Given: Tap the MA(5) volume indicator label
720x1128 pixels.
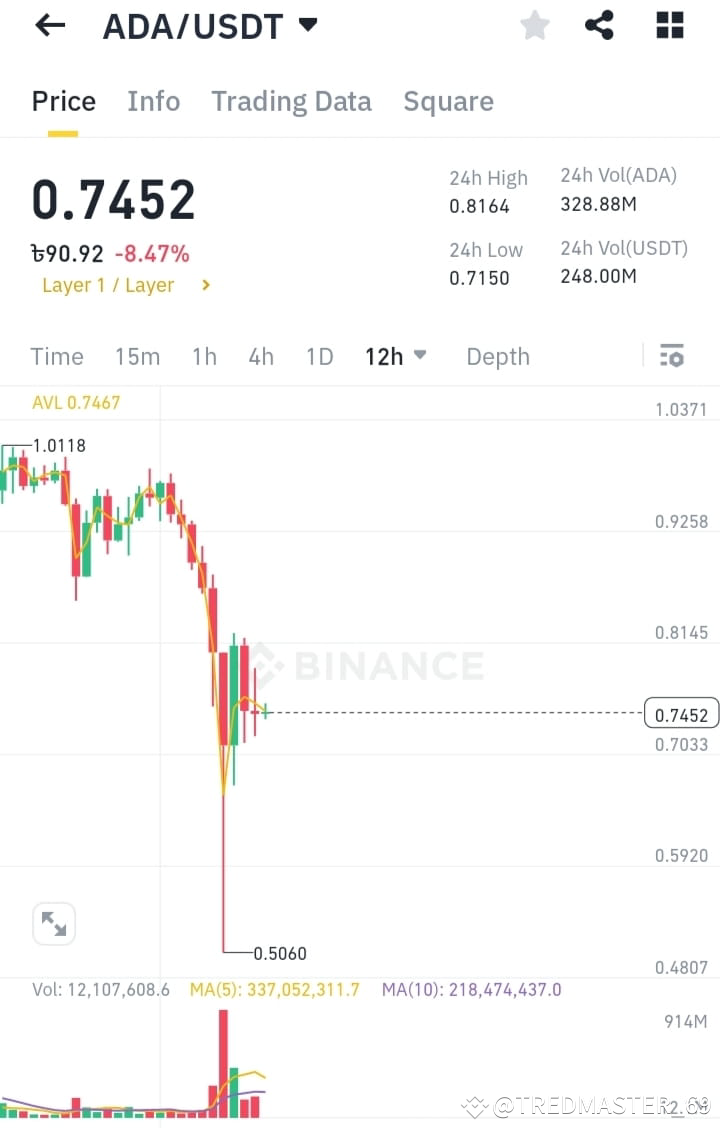Looking at the screenshot, I should [274, 989].
